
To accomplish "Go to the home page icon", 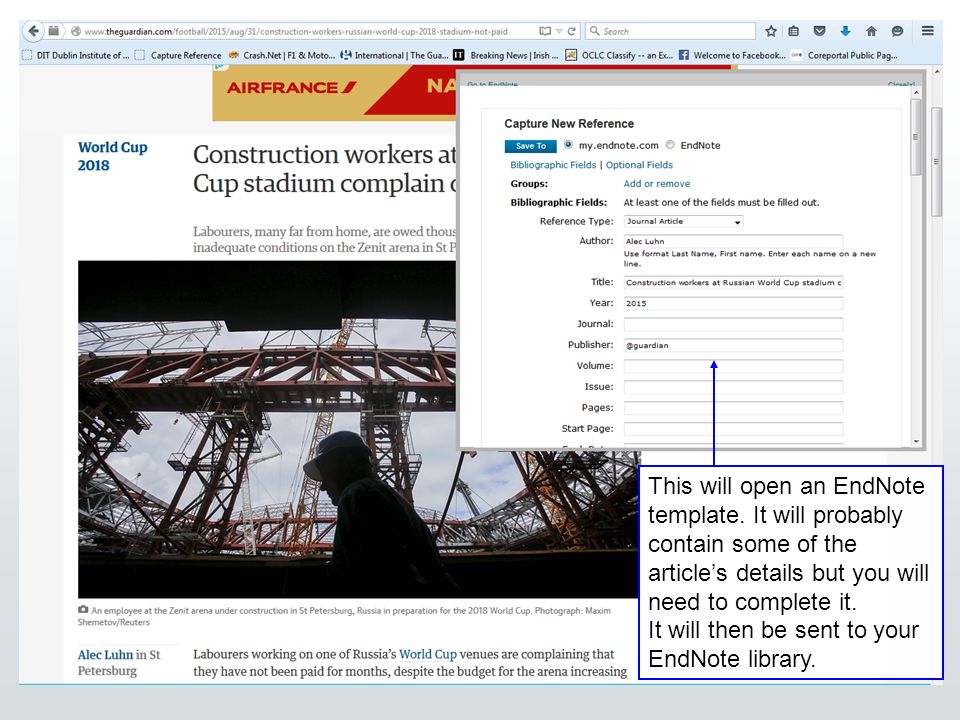I will point(871,31).
